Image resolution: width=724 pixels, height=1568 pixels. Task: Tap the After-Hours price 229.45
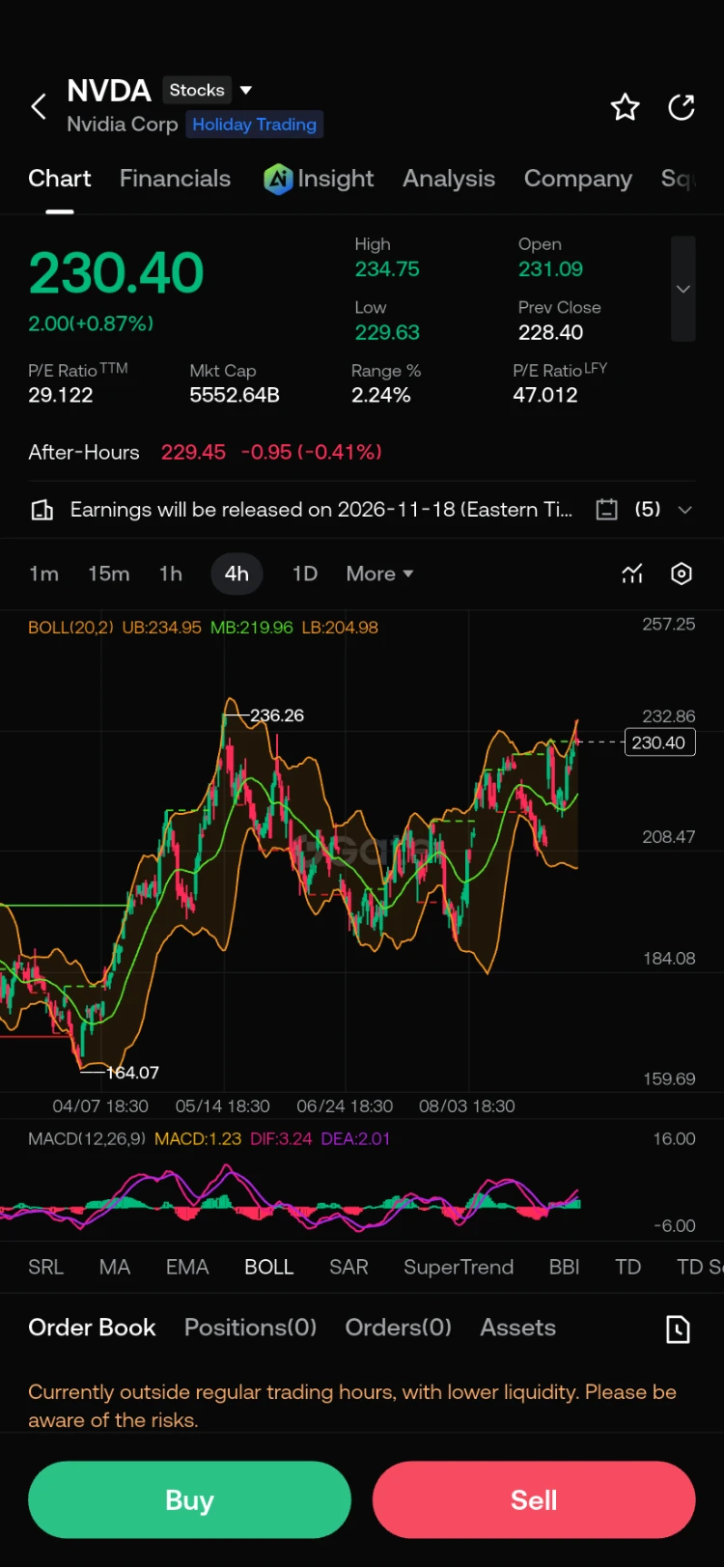193,452
